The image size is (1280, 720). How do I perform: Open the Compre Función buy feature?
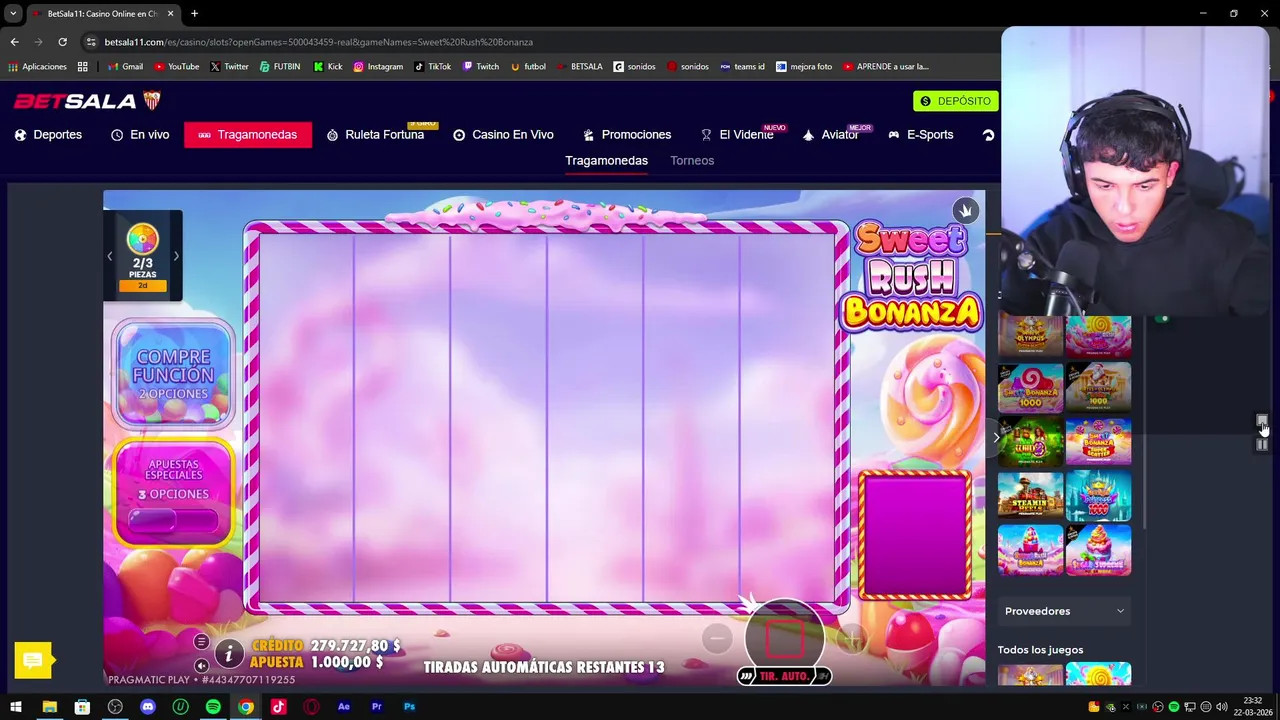coord(173,374)
